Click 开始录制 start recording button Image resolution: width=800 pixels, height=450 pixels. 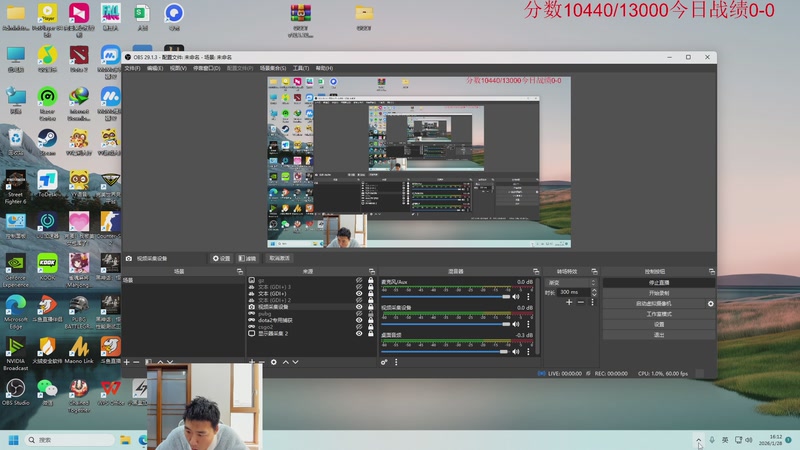click(x=659, y=293)
